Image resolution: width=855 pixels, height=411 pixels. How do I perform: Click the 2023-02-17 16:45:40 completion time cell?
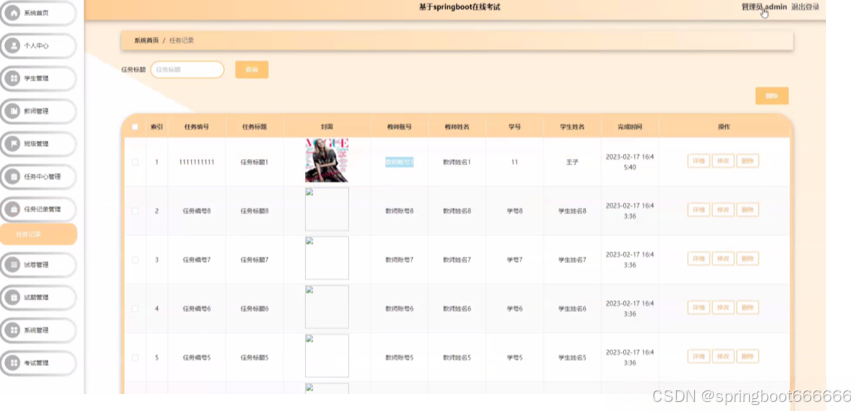tap(630, 162)
